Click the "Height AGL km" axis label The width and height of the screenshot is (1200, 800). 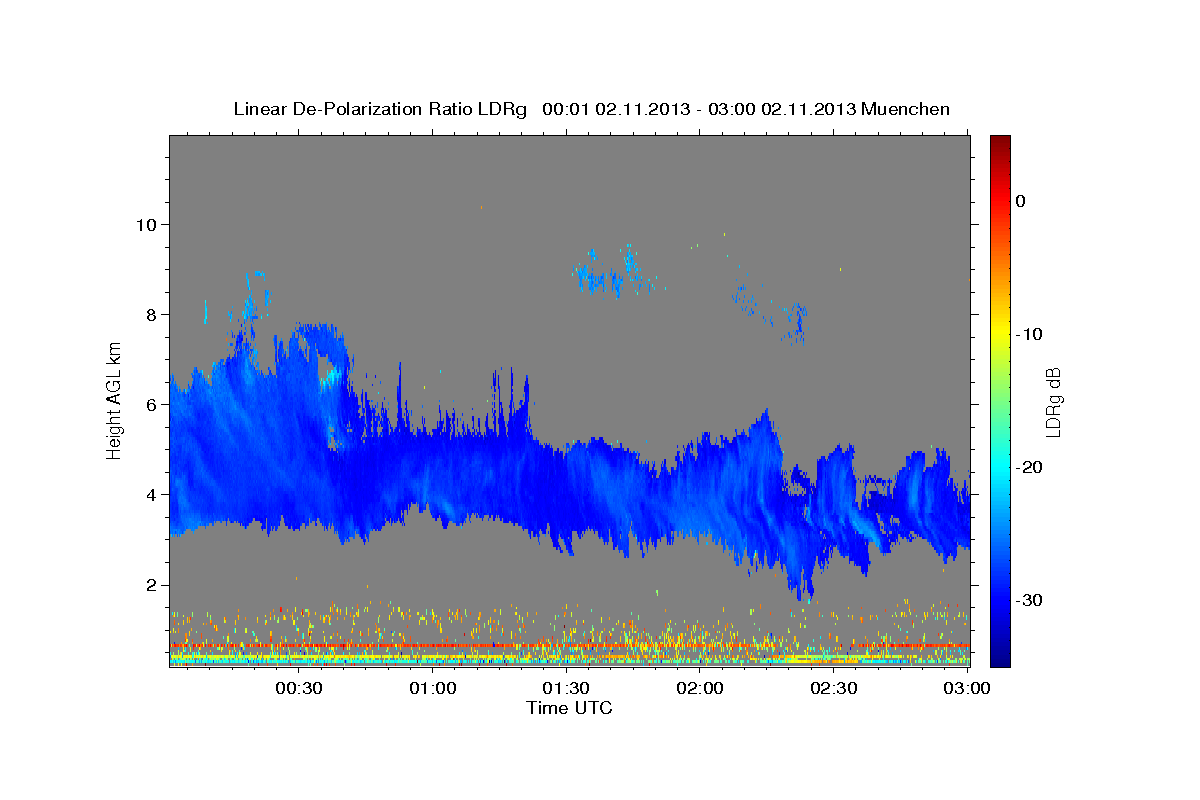[x=115, y=400]
